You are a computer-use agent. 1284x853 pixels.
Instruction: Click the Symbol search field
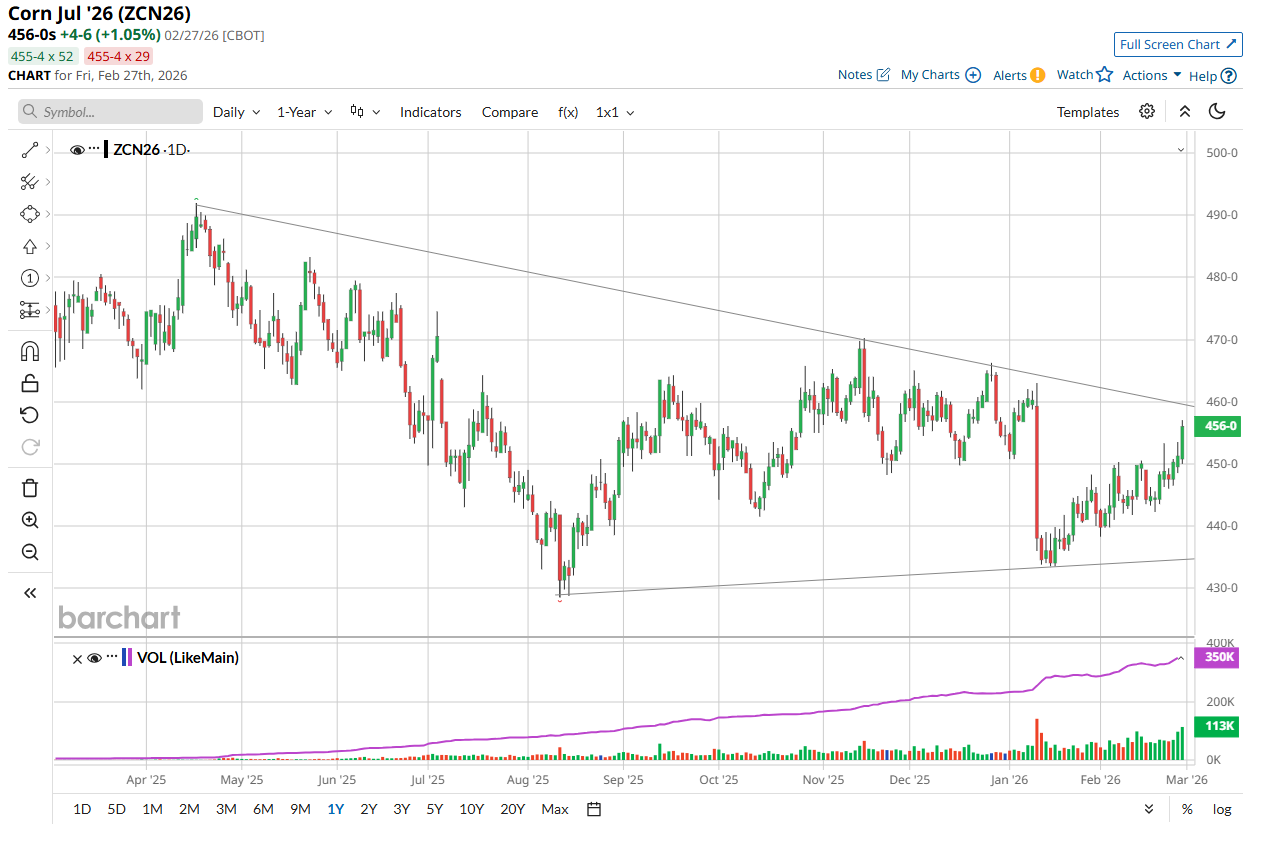(x=110, y=112)
